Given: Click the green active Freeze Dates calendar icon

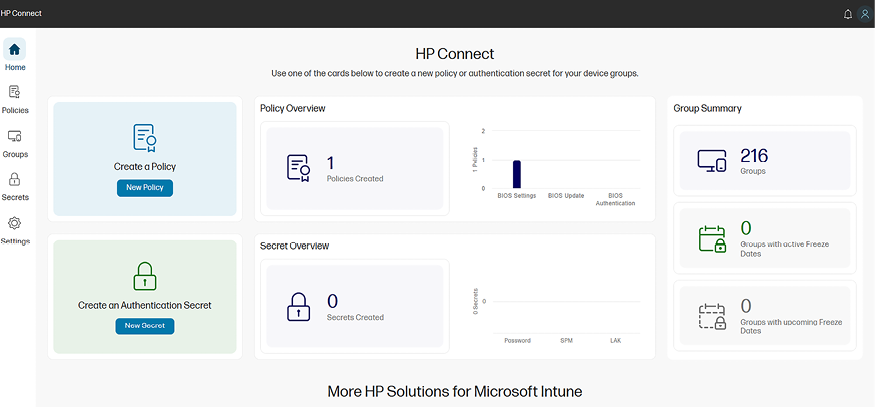Looking at the screenshot, I should click(712, 239).
